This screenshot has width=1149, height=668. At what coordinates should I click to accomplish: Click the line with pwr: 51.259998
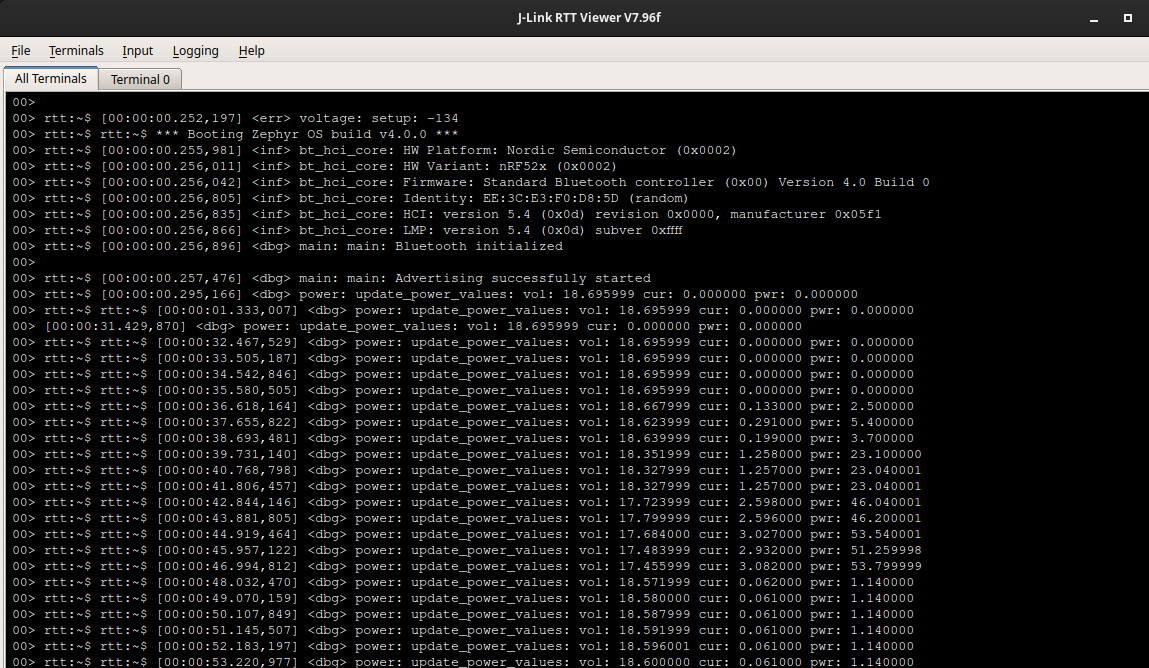click(467, 551)
